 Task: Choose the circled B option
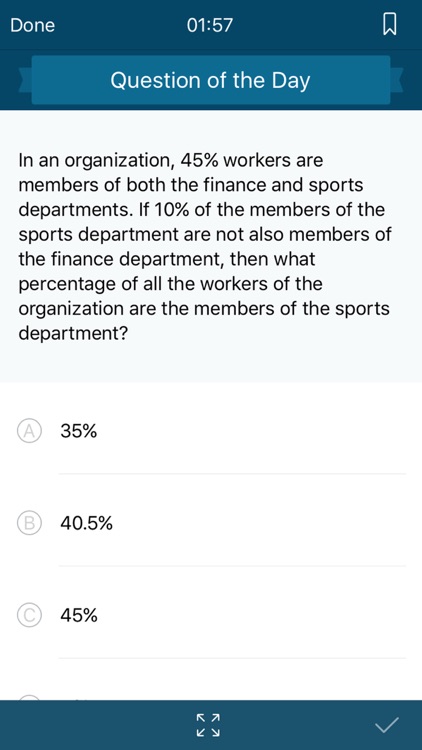coord(29,524)
